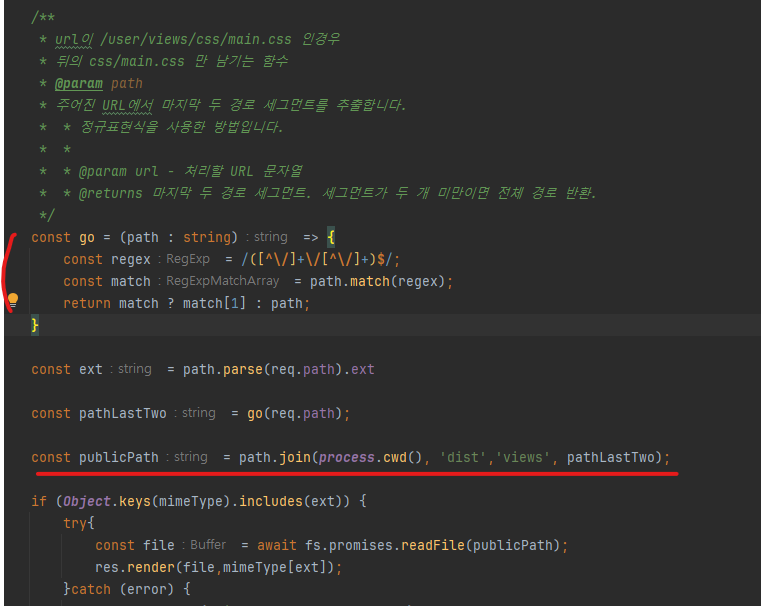This screenshot has width=761, height=606.
Task: Click 'res.render(file,mimeType[ext])' line
Action: pyautogui.click(x=218, y=567)
